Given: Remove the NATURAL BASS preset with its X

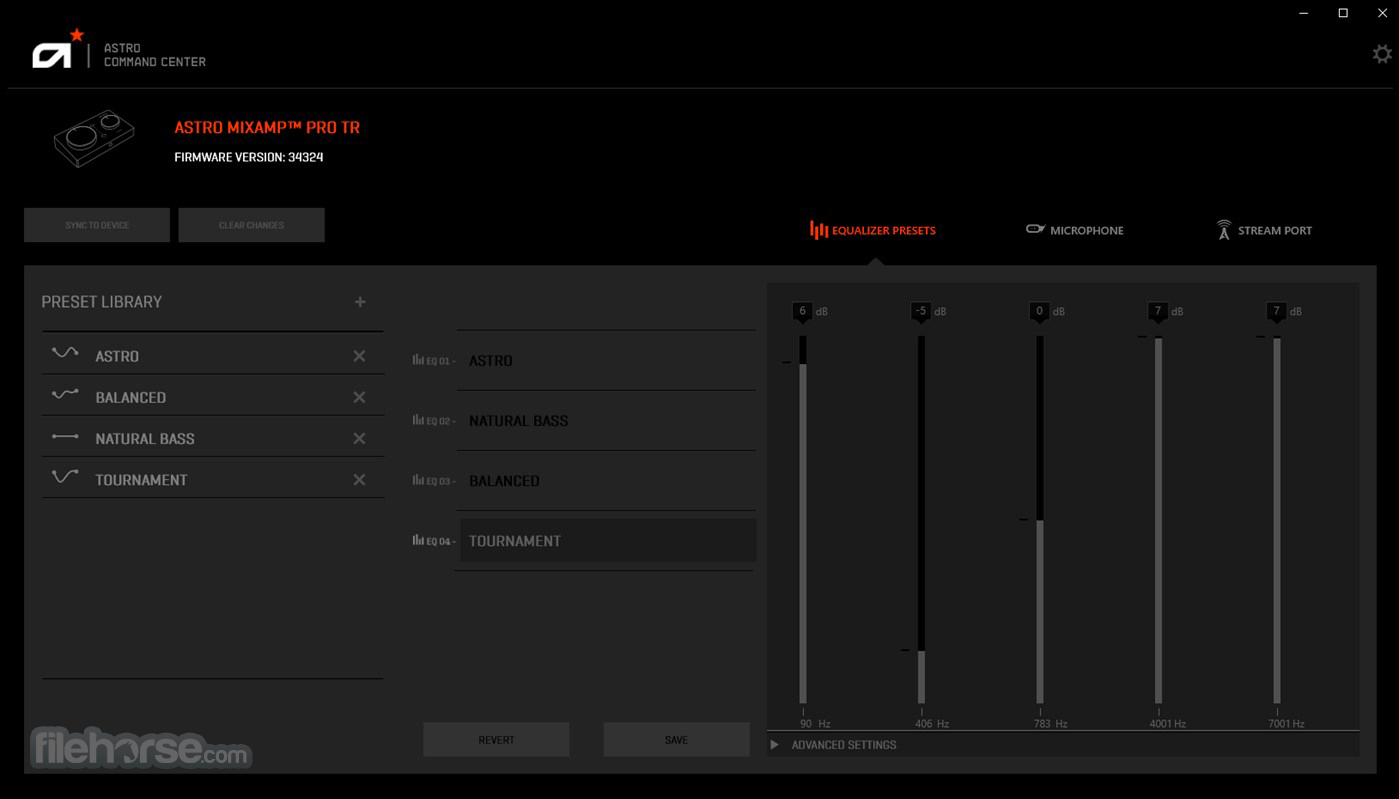Looking at the screenshot, I should pyautogui.click(x=359, y=438).
